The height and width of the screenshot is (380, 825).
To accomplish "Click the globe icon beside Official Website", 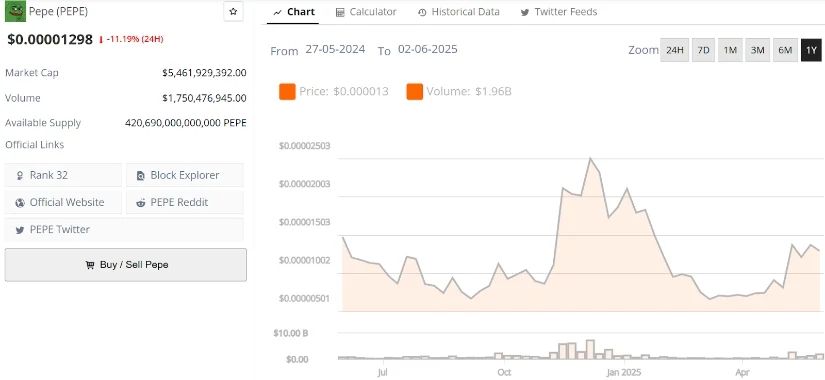I will (x=20, y=203).
